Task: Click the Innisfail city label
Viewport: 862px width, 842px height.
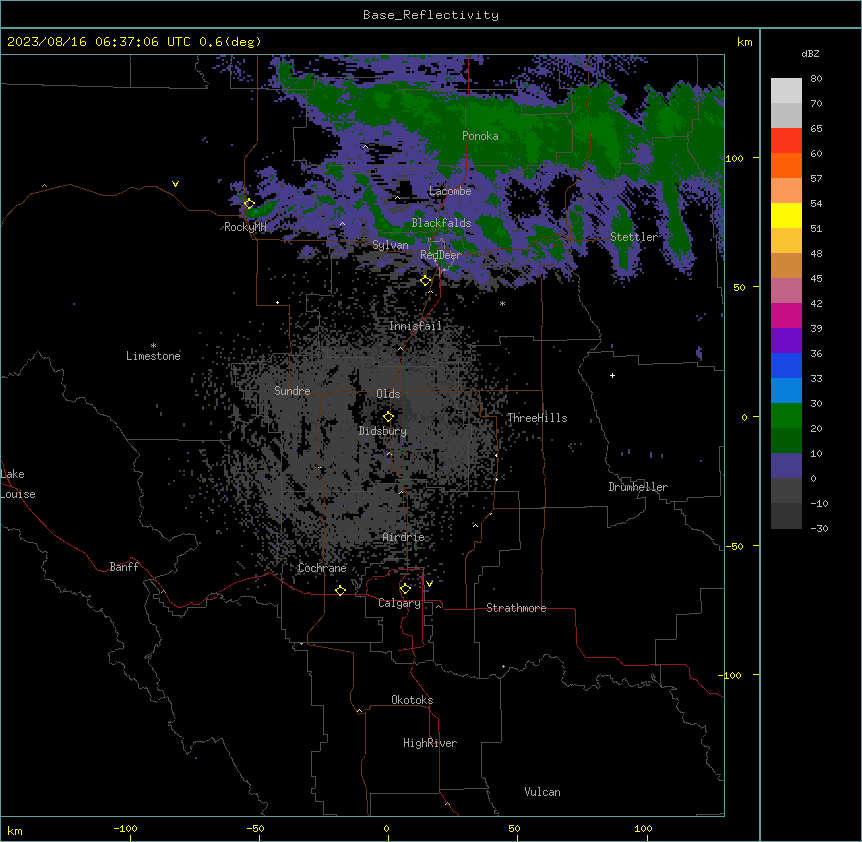Action: point(415,326)
